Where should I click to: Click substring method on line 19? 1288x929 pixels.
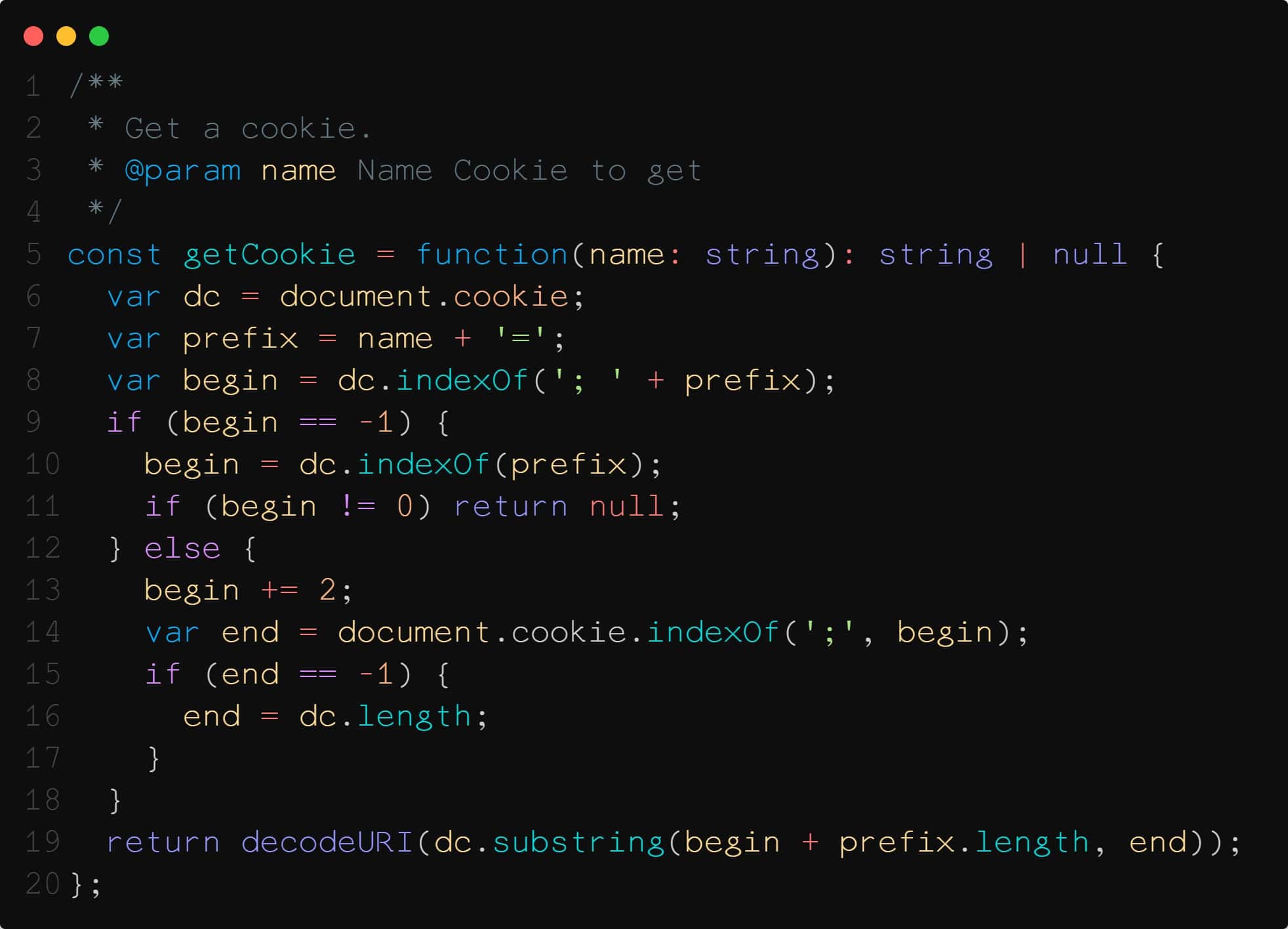tap(578, 842)
